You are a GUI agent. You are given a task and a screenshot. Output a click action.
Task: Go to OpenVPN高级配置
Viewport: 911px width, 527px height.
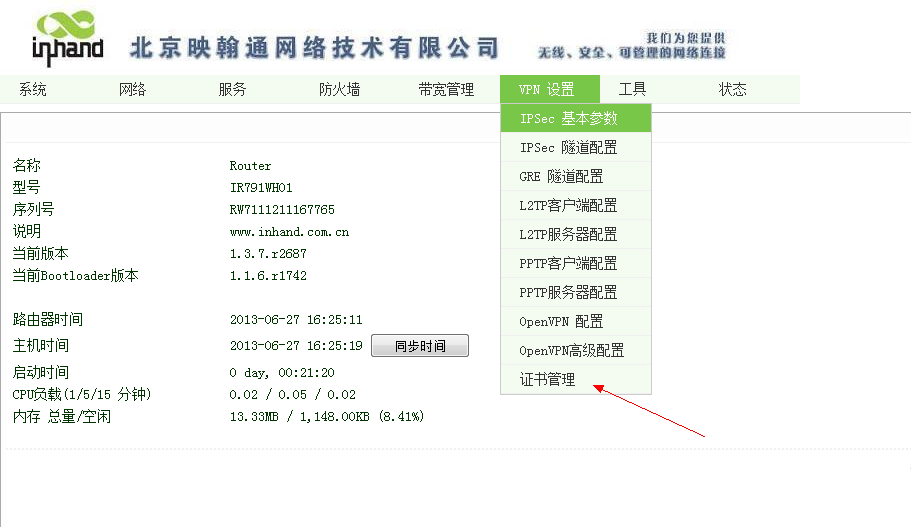572,351
